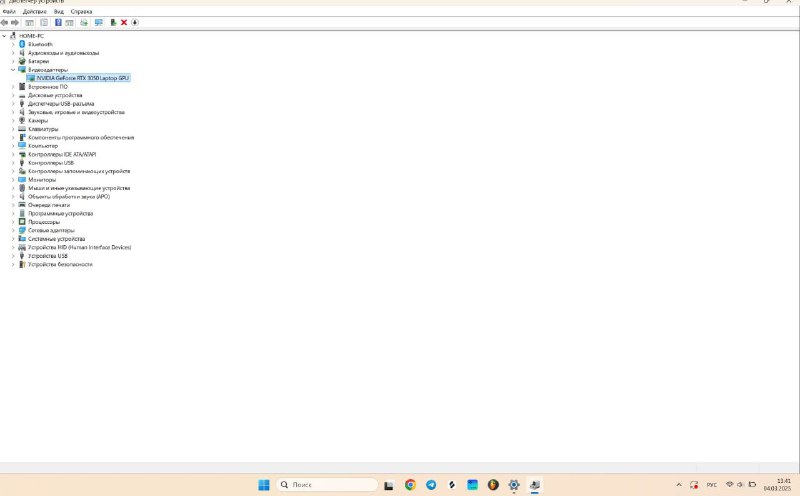Image resolution: width=800 pixels, height=496 pixels.
Task: Expand the Сетевые адаптеры category
Action: tap(13, 230)
